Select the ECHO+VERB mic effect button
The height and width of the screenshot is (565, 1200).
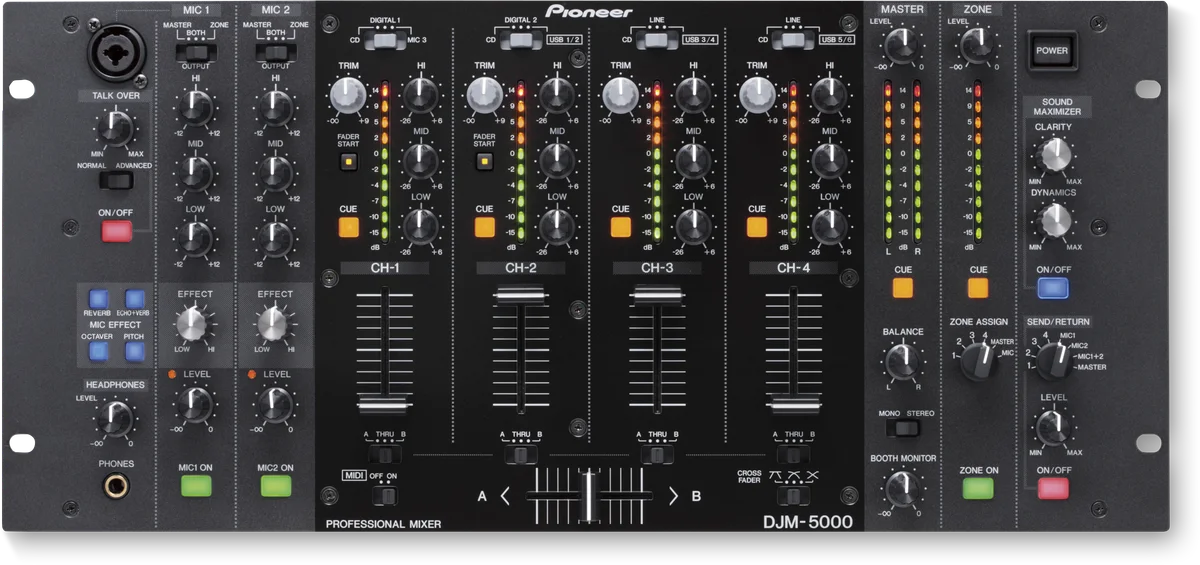click(x=134, y=297)
